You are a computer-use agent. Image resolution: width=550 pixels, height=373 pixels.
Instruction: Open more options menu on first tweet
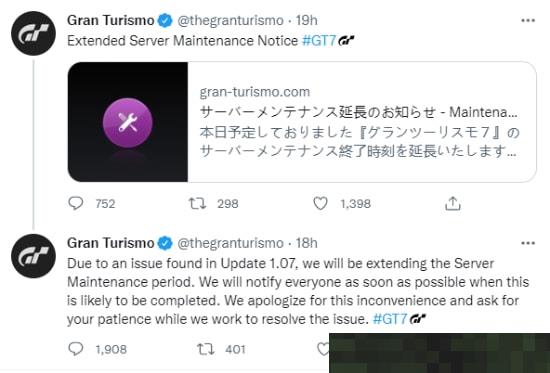click(528, 20)
